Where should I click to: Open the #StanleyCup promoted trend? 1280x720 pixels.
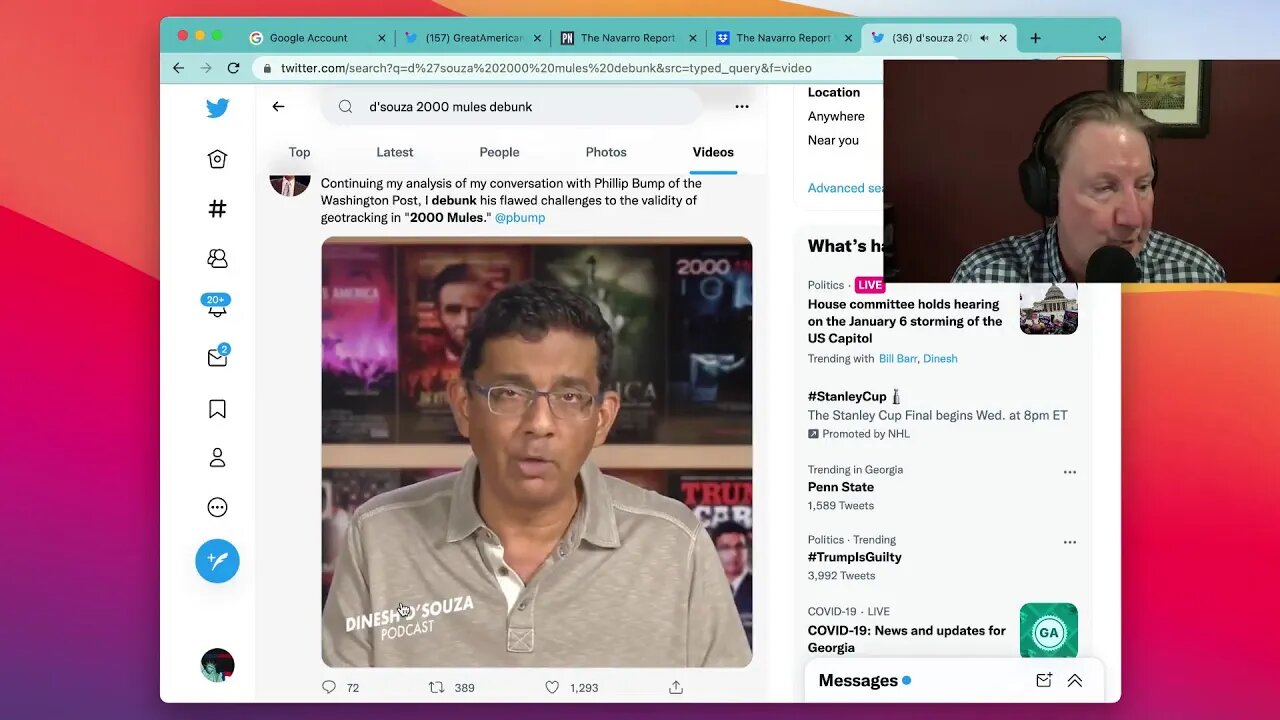coord(847,396)
